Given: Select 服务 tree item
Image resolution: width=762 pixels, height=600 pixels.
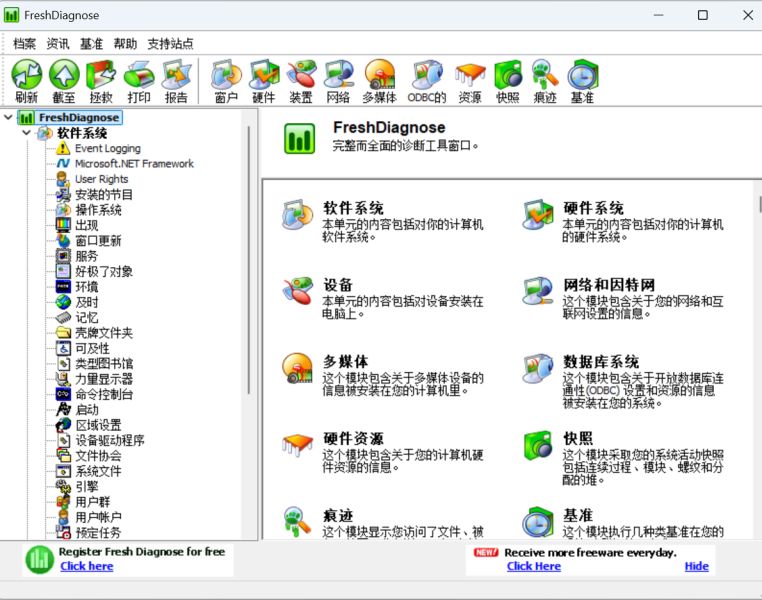Looking at the screenshot, I should point(87,256).
